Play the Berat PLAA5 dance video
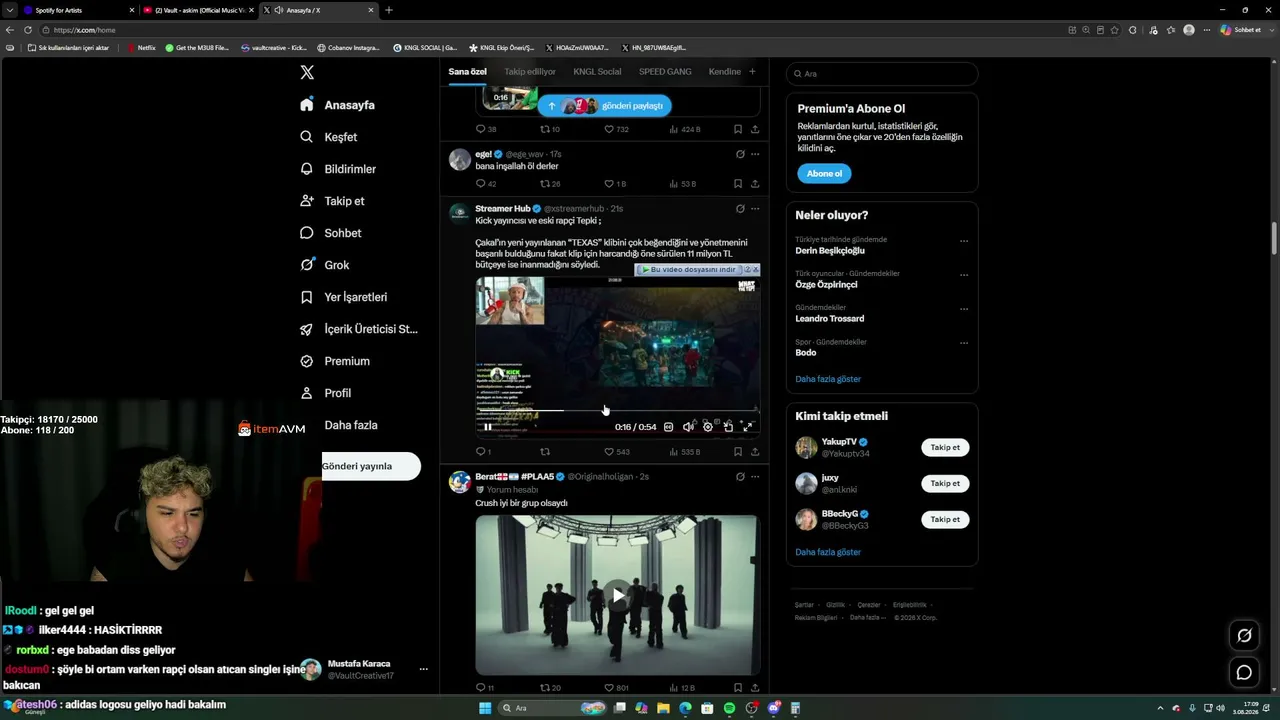This screenshot has height=720, width=1280. (617, 595)
